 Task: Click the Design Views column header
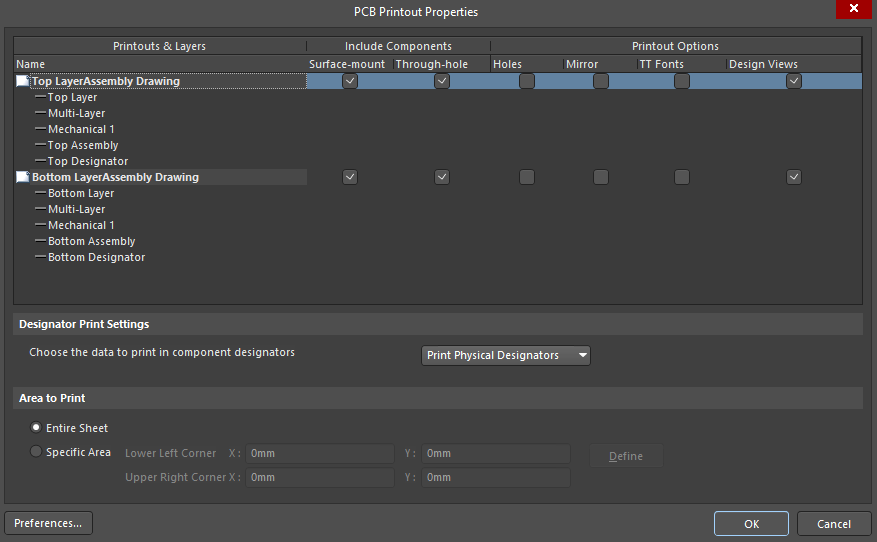coord(794,64)
